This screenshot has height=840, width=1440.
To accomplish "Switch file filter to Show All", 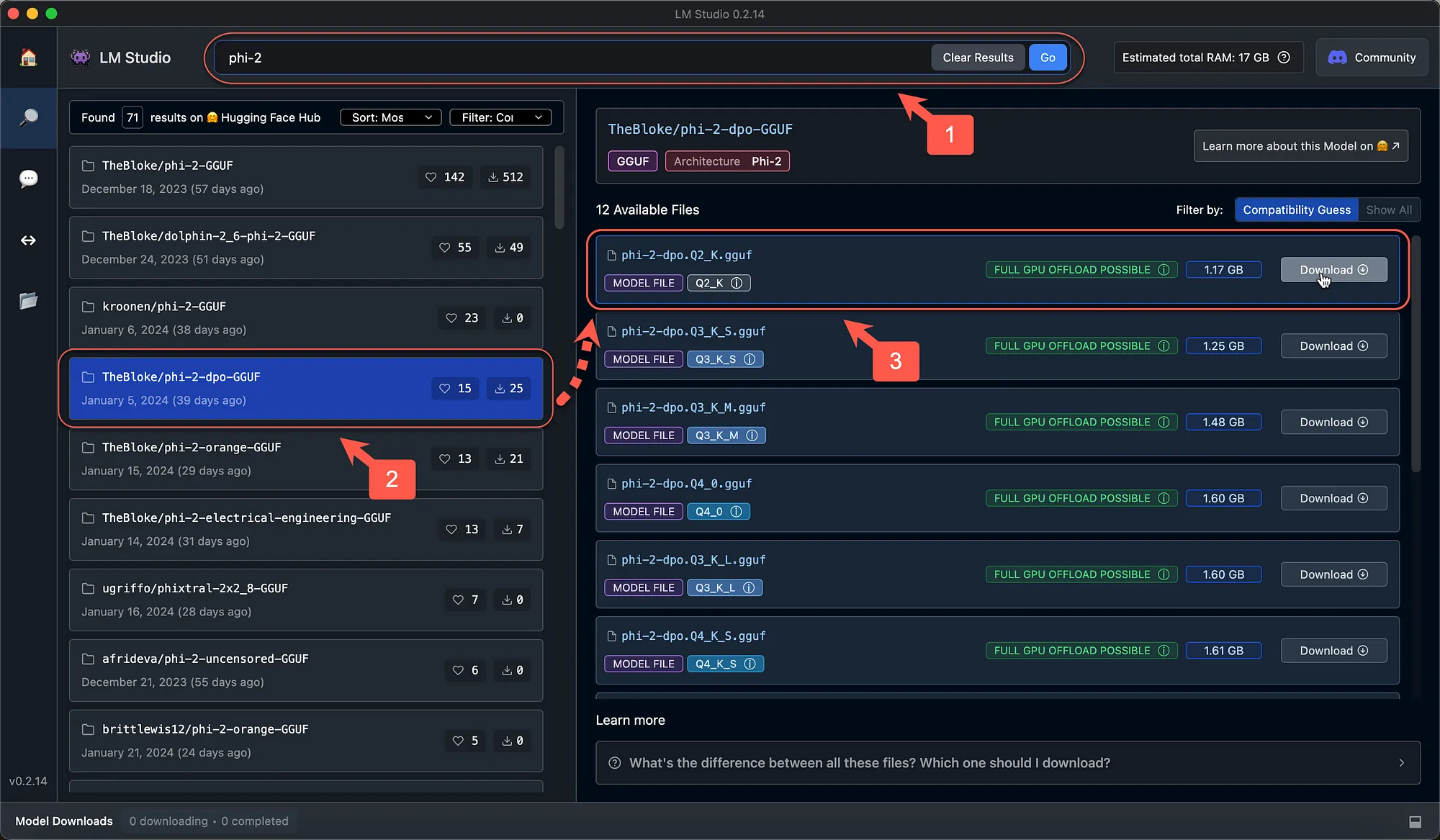I will (x=1389, y=210).
